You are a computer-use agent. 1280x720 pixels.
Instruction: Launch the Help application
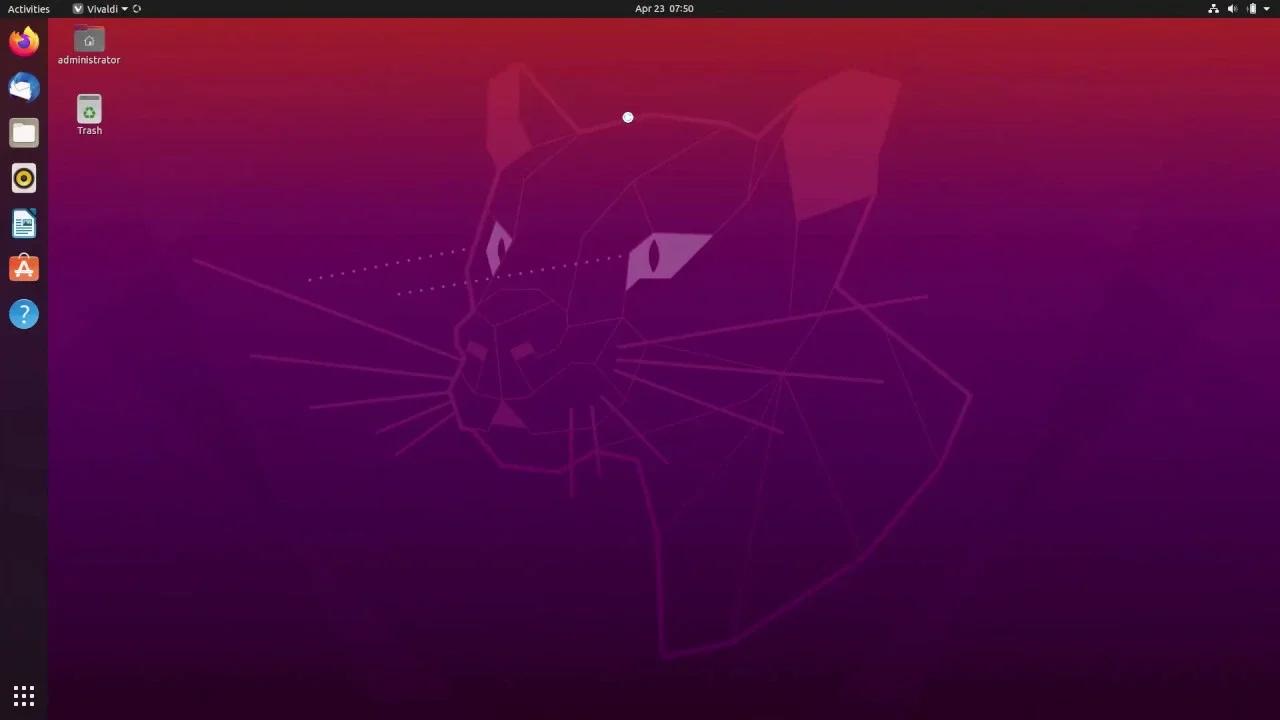pyautogui.click(x=24, y=313)
